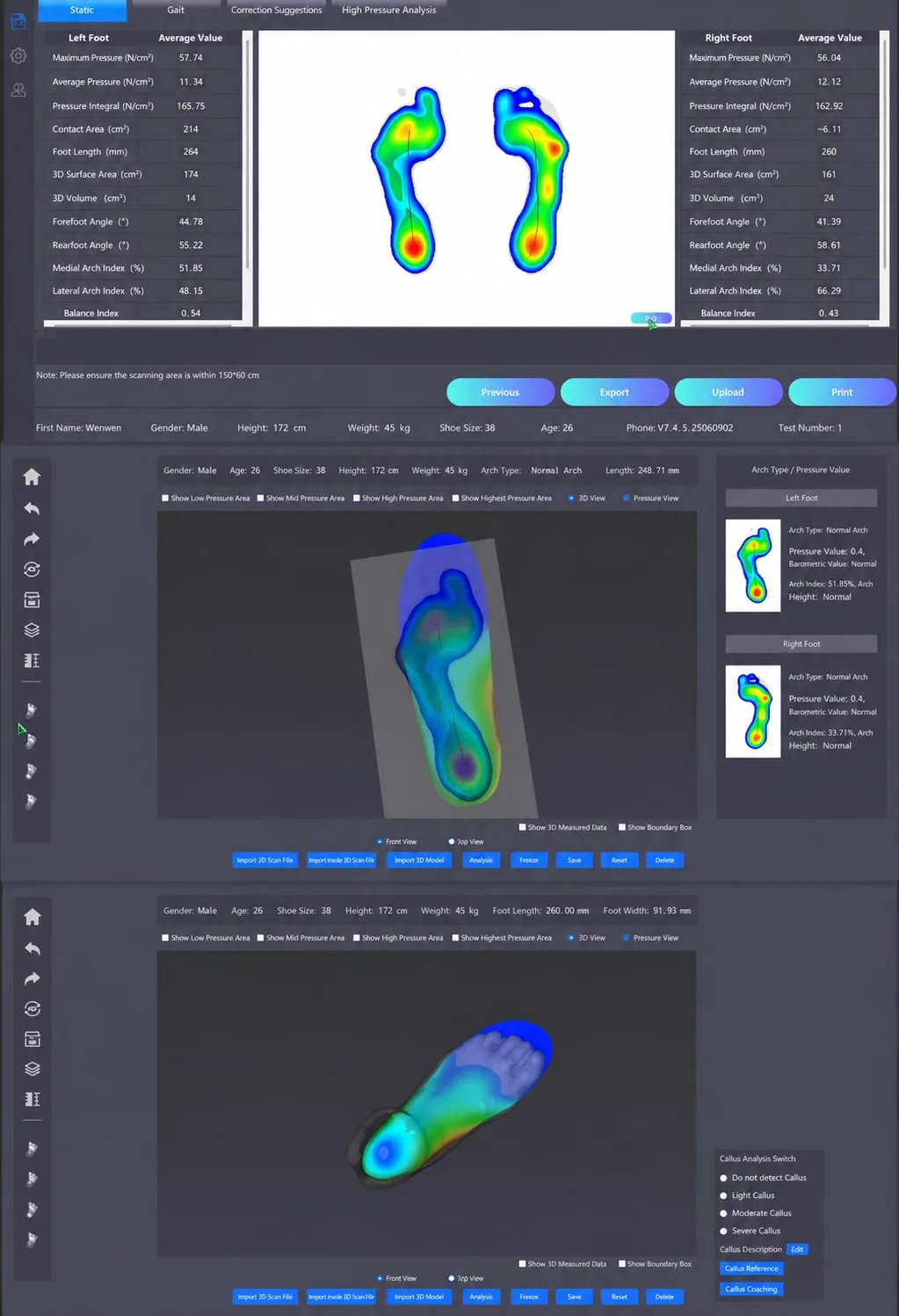The width and height of the screenshot is (899, 1316).
Task: Select the Top View radio in the arch-type panel
Action: click(451, 841)
